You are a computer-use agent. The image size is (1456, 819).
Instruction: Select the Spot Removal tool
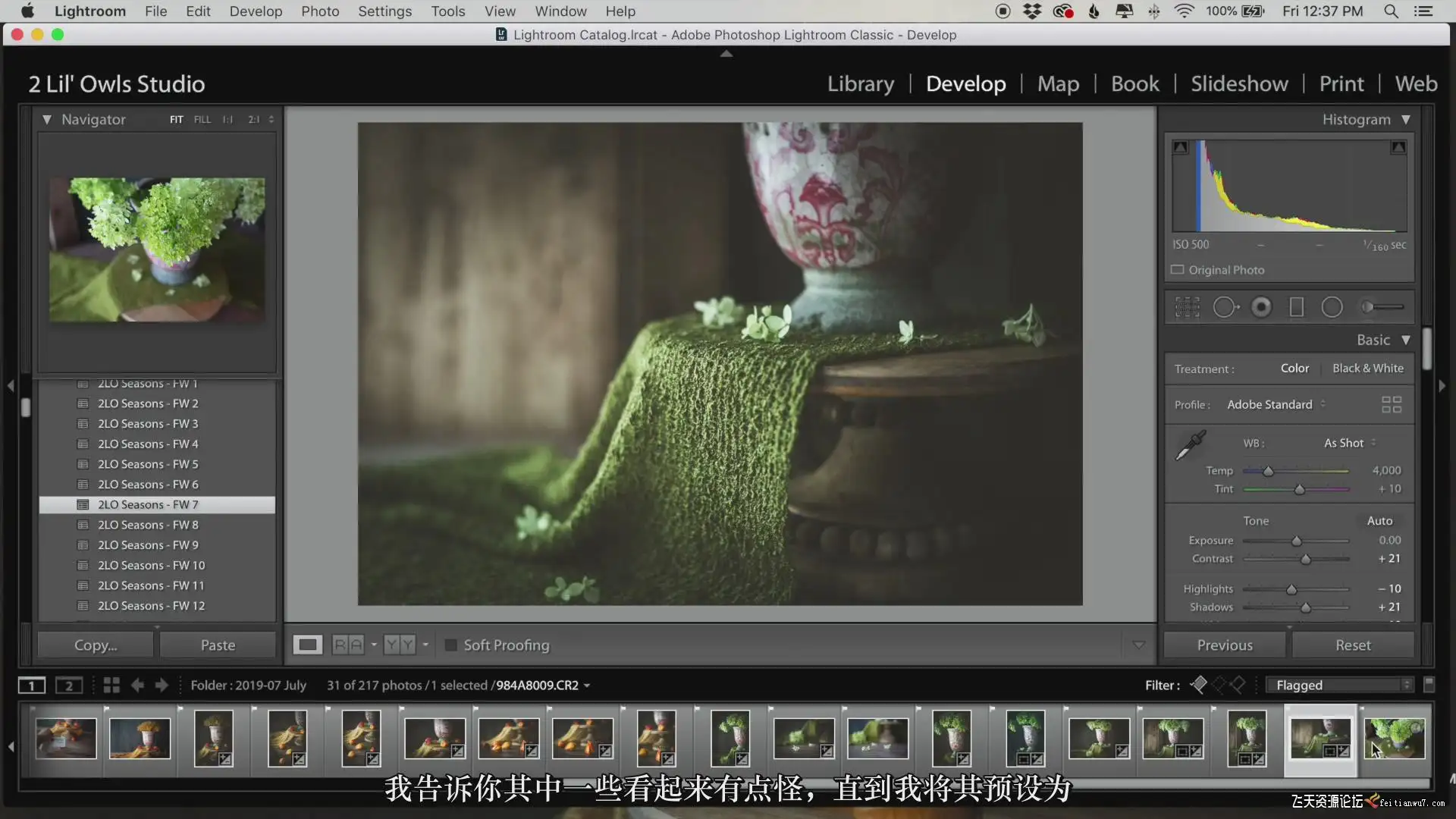[x=1224, y=307]
